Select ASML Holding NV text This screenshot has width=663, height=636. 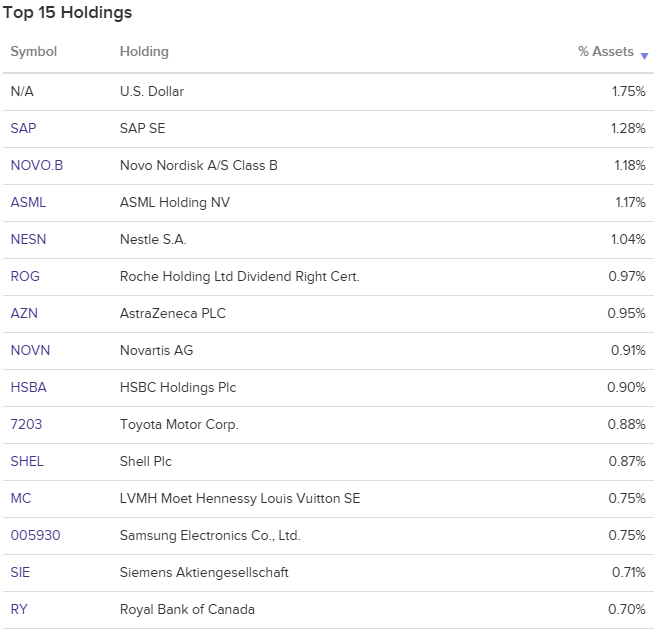pyautogui.click(x=175, y=203)
